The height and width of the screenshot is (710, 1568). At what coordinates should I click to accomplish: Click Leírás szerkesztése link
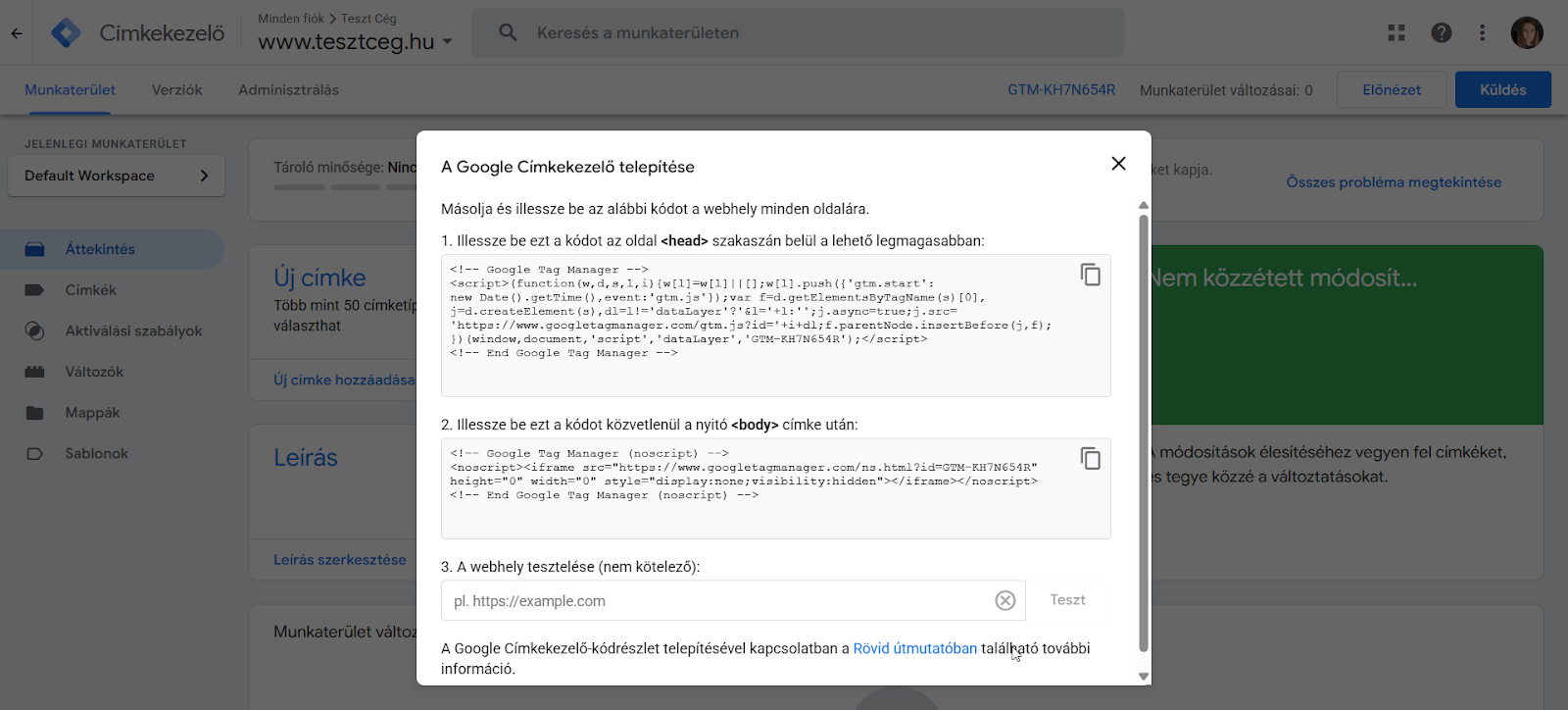click(340, 560)
